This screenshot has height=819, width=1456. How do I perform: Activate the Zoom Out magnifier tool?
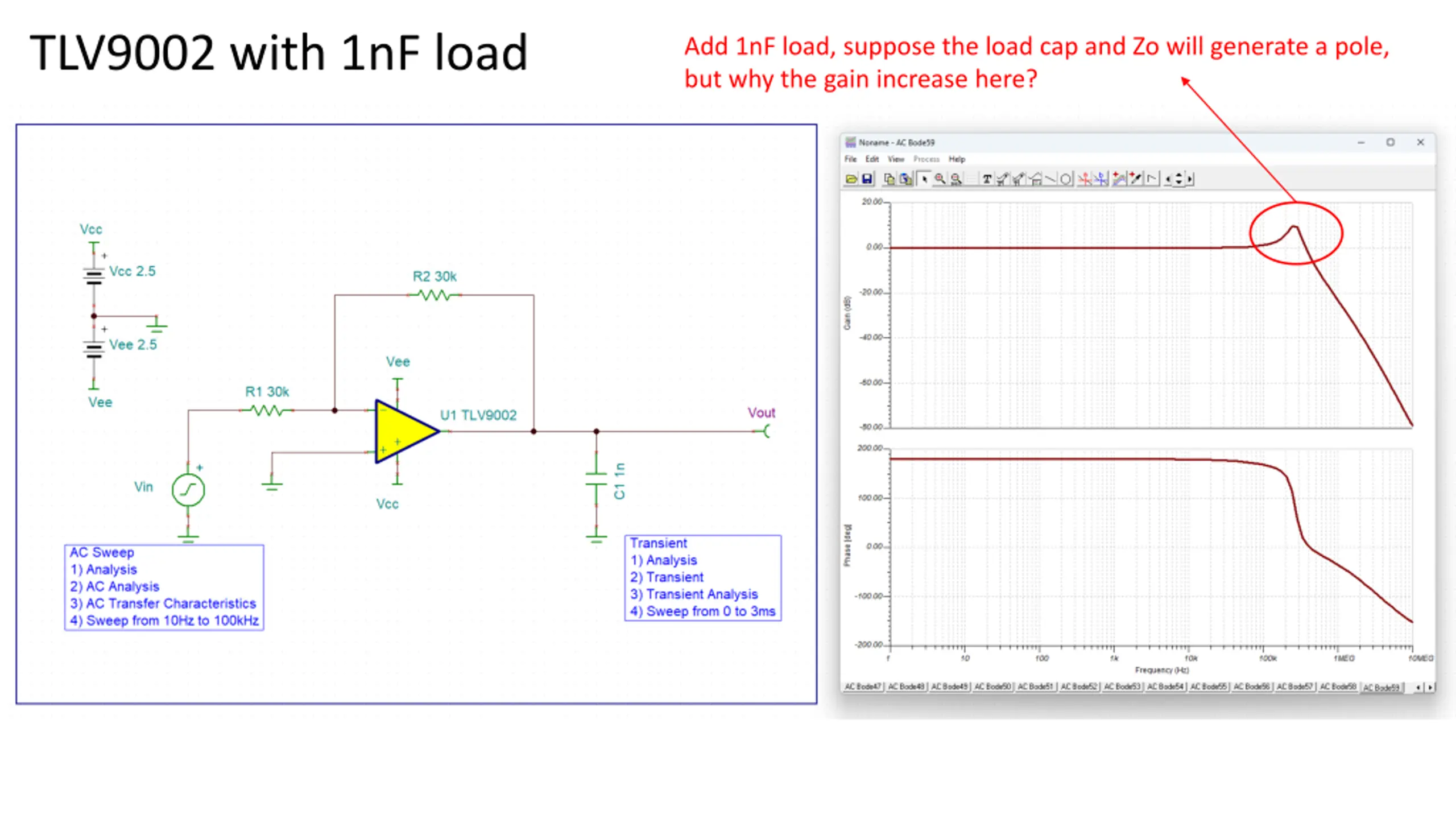point(957,179)
